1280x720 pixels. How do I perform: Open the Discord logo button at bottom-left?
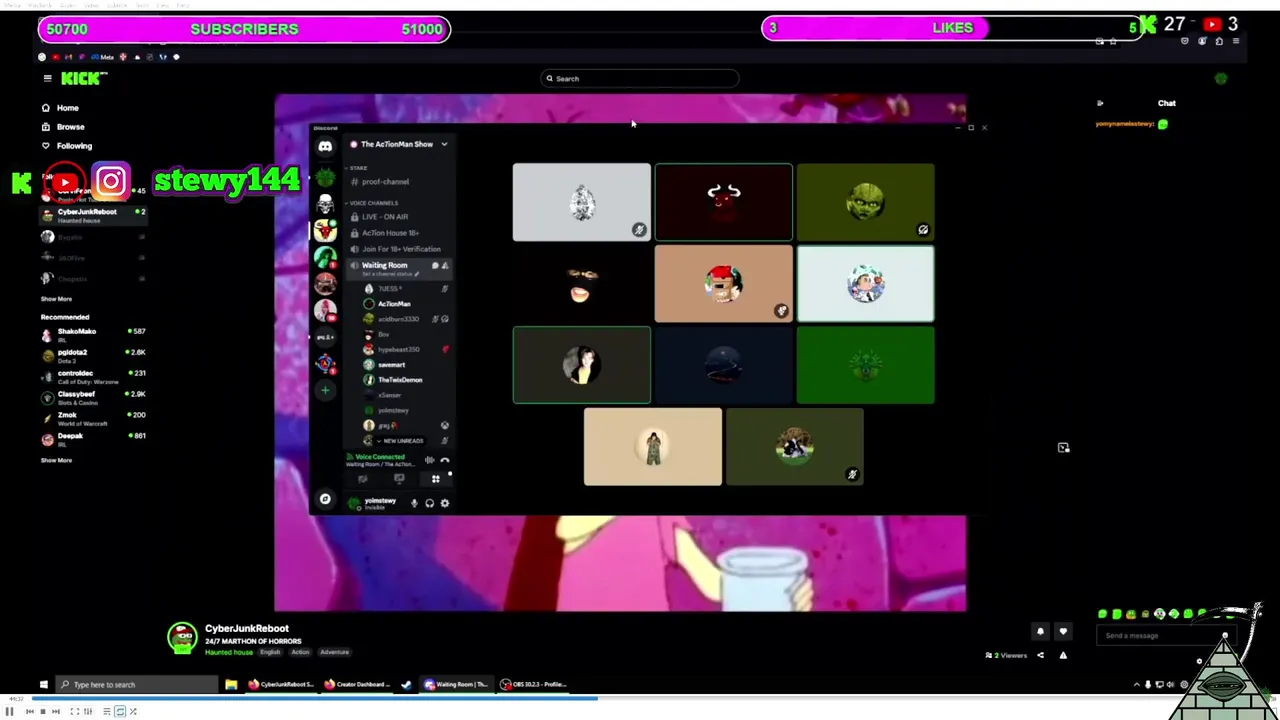pyautogui.click(x=325, y=499)
